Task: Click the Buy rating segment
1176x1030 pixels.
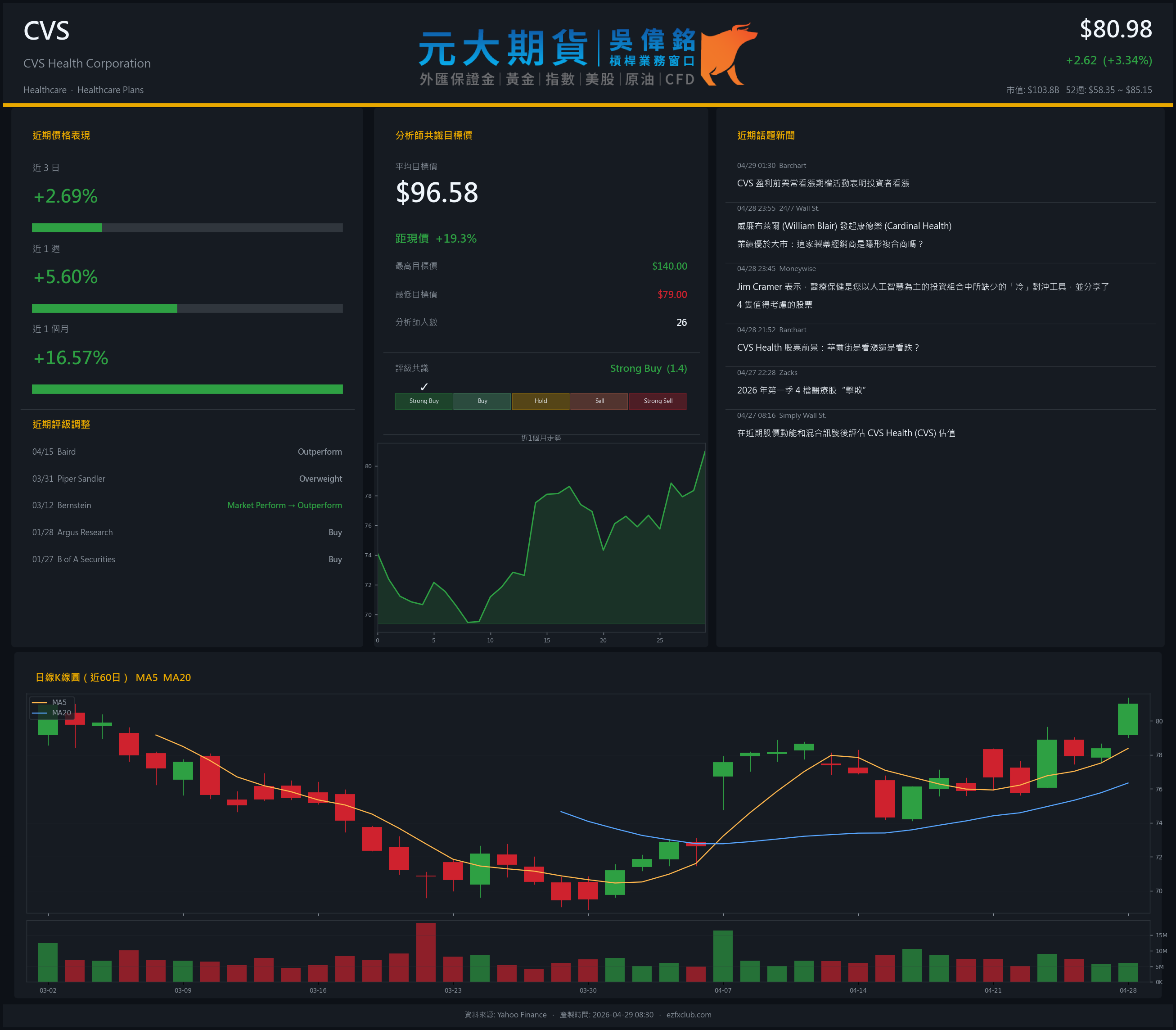Action: coord(482,401)
